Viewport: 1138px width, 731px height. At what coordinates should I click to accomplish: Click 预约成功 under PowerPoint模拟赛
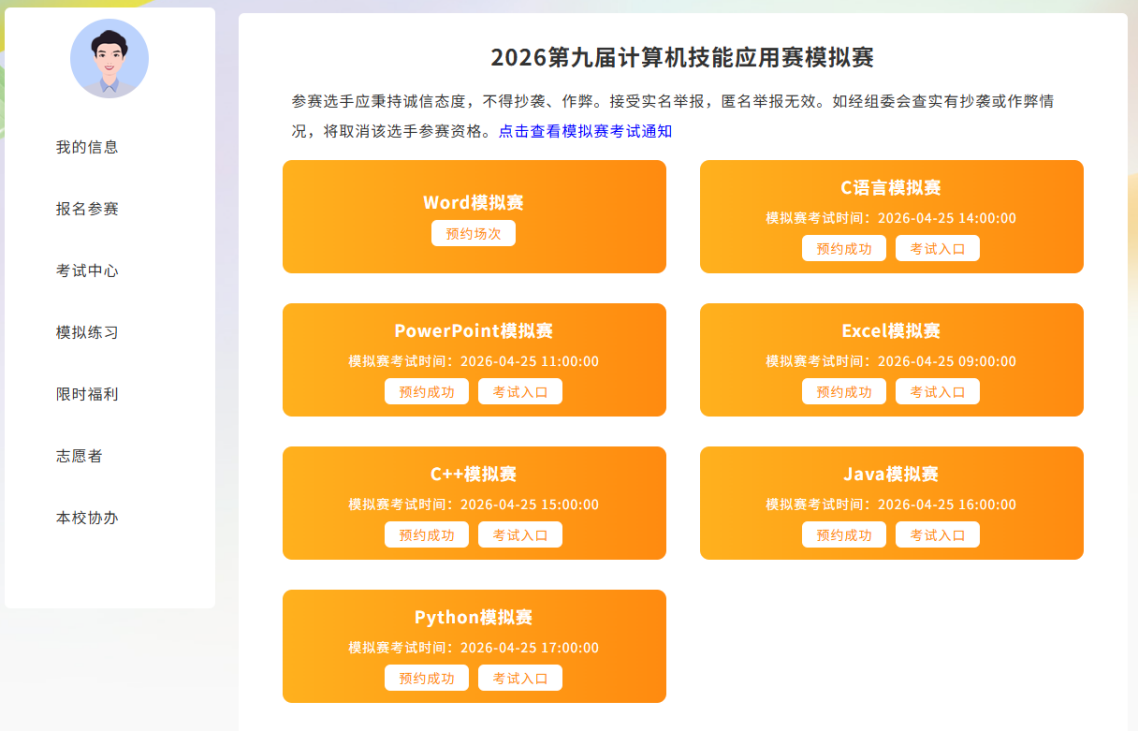pos(426,392)
